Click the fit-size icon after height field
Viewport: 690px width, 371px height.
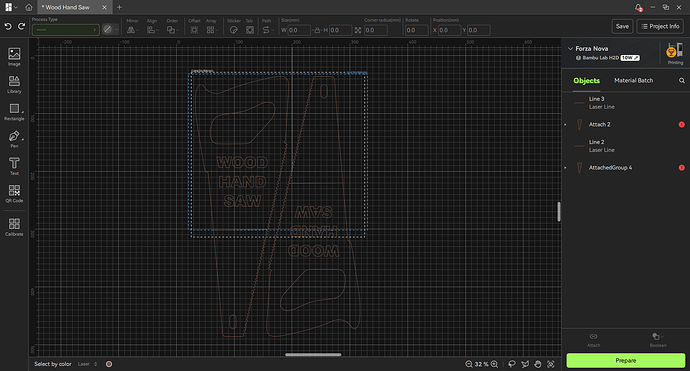click(x=358, y=30)
